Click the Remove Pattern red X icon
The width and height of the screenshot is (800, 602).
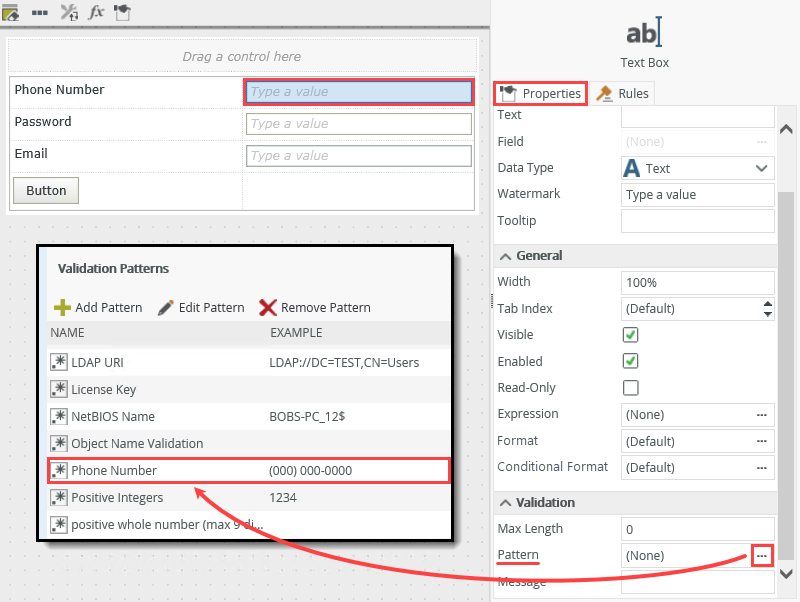pos(268,307)
